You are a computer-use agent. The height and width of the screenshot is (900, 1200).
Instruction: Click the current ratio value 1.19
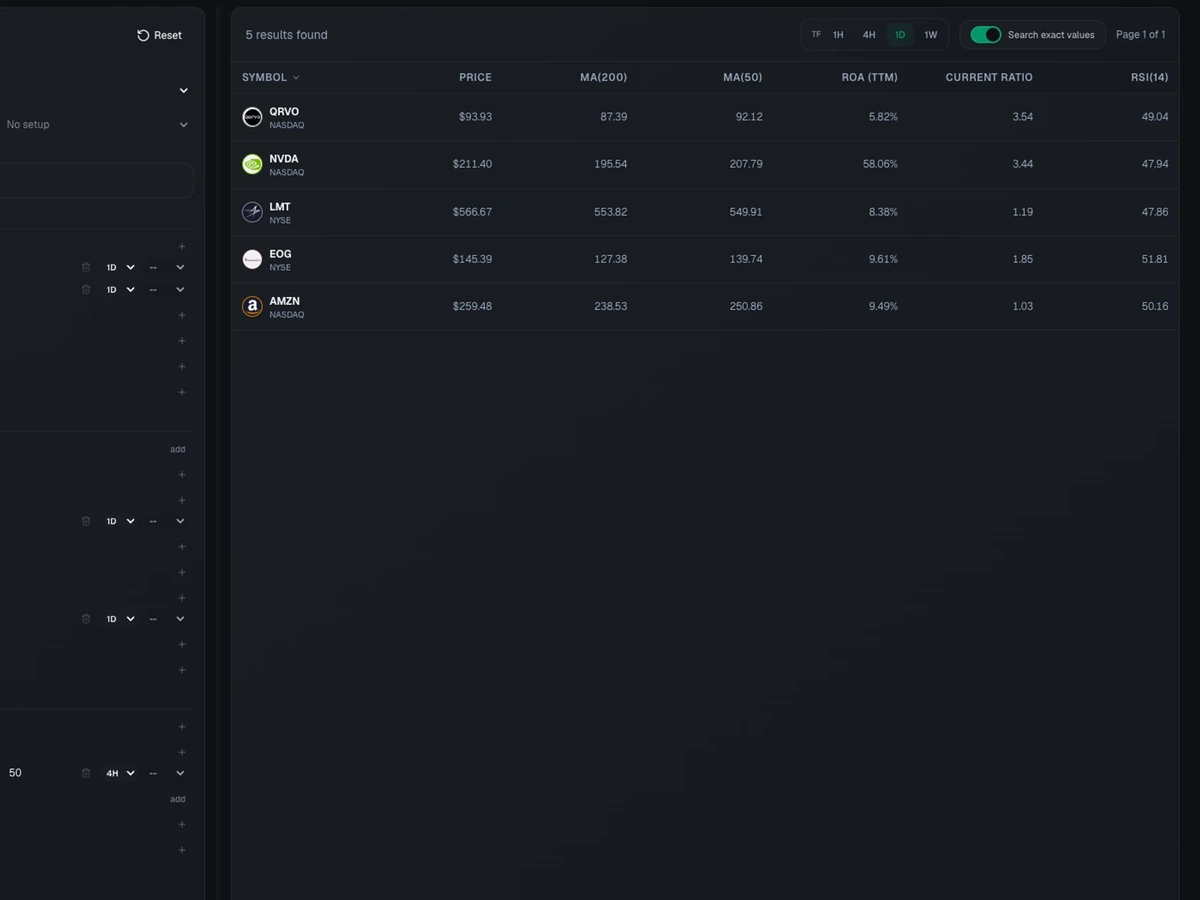[x=1023, y=212]
